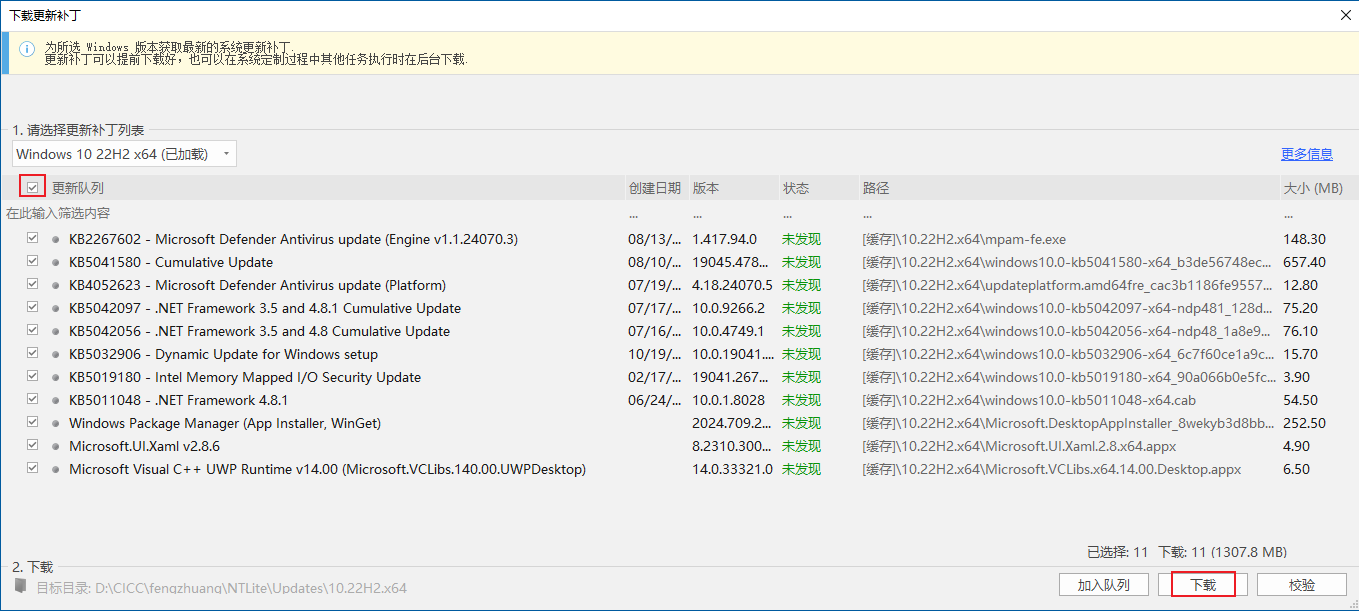The height and width of the screenshot is (611, 1359).
Task: Uncheck KB2267602 Defender Antivirus update
Action: click(x=33, y=239)
